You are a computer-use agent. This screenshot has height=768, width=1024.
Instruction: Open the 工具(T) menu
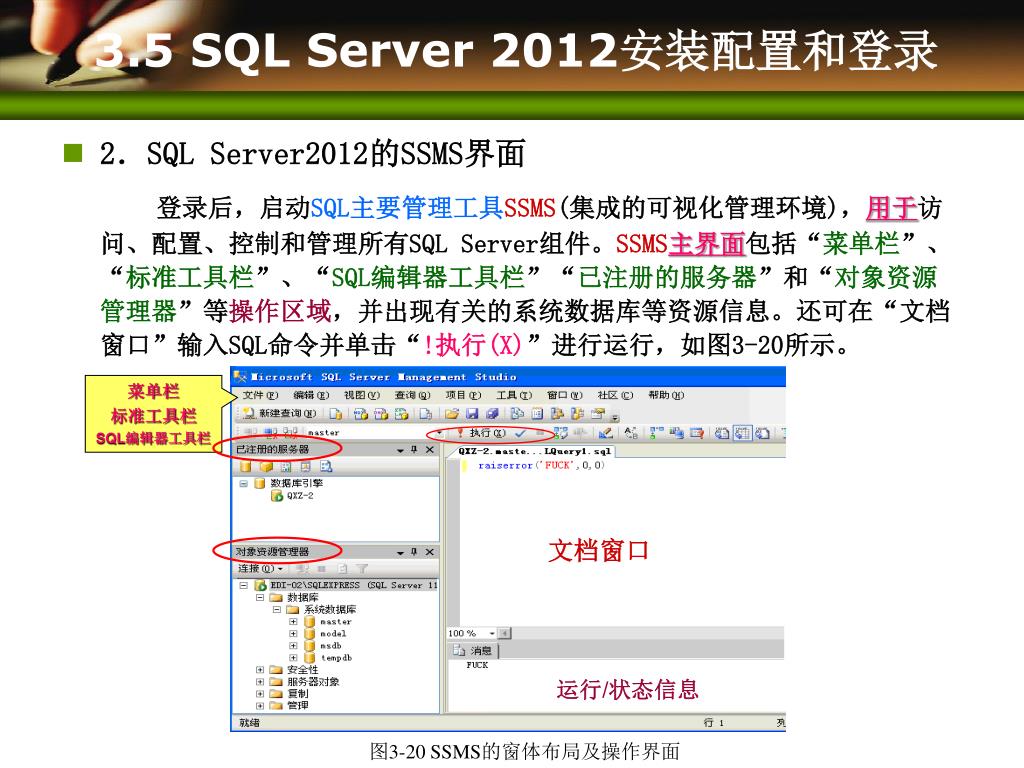(x=514, y=395)
